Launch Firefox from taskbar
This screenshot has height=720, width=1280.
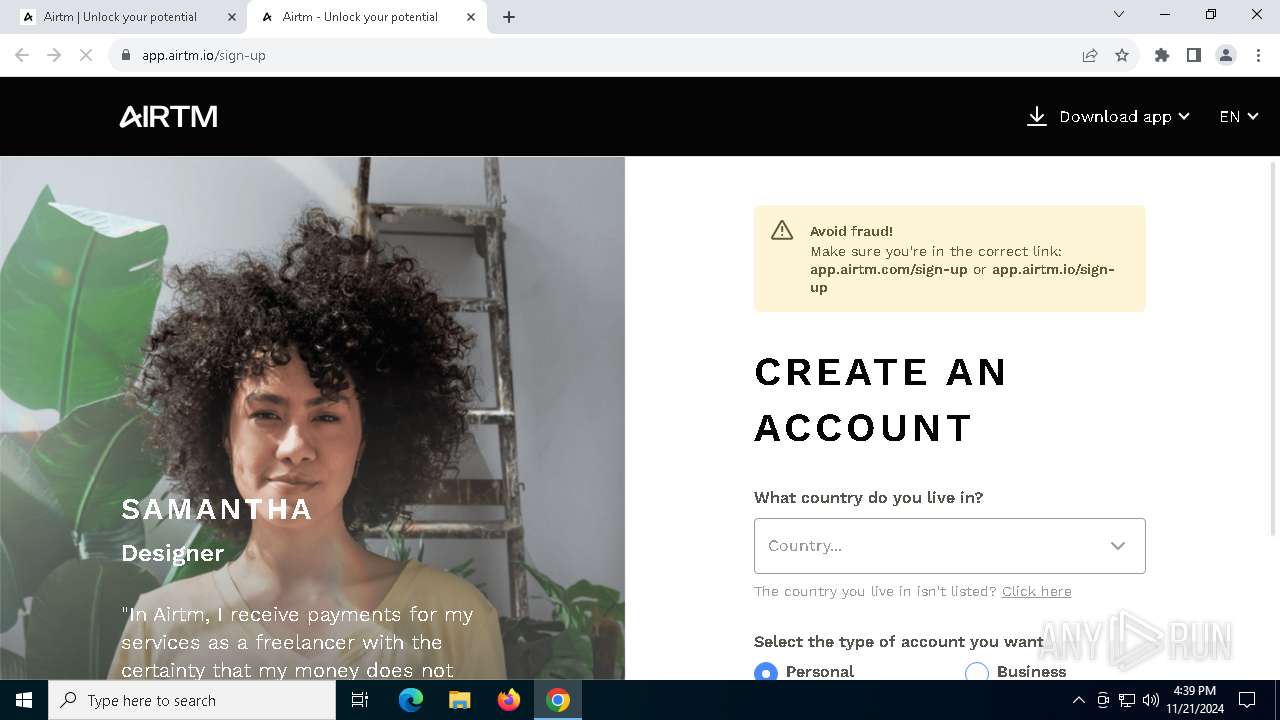coord(509,700)
